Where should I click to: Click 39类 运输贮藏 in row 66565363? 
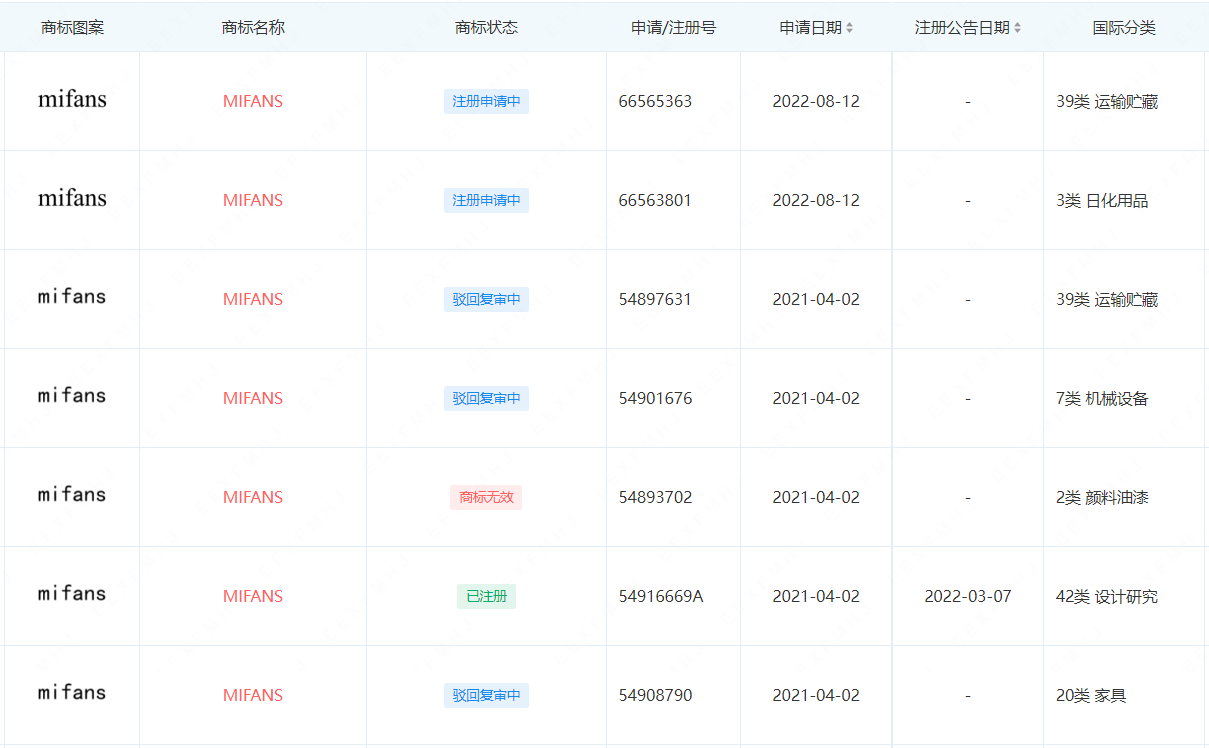tap(1107, 101)
